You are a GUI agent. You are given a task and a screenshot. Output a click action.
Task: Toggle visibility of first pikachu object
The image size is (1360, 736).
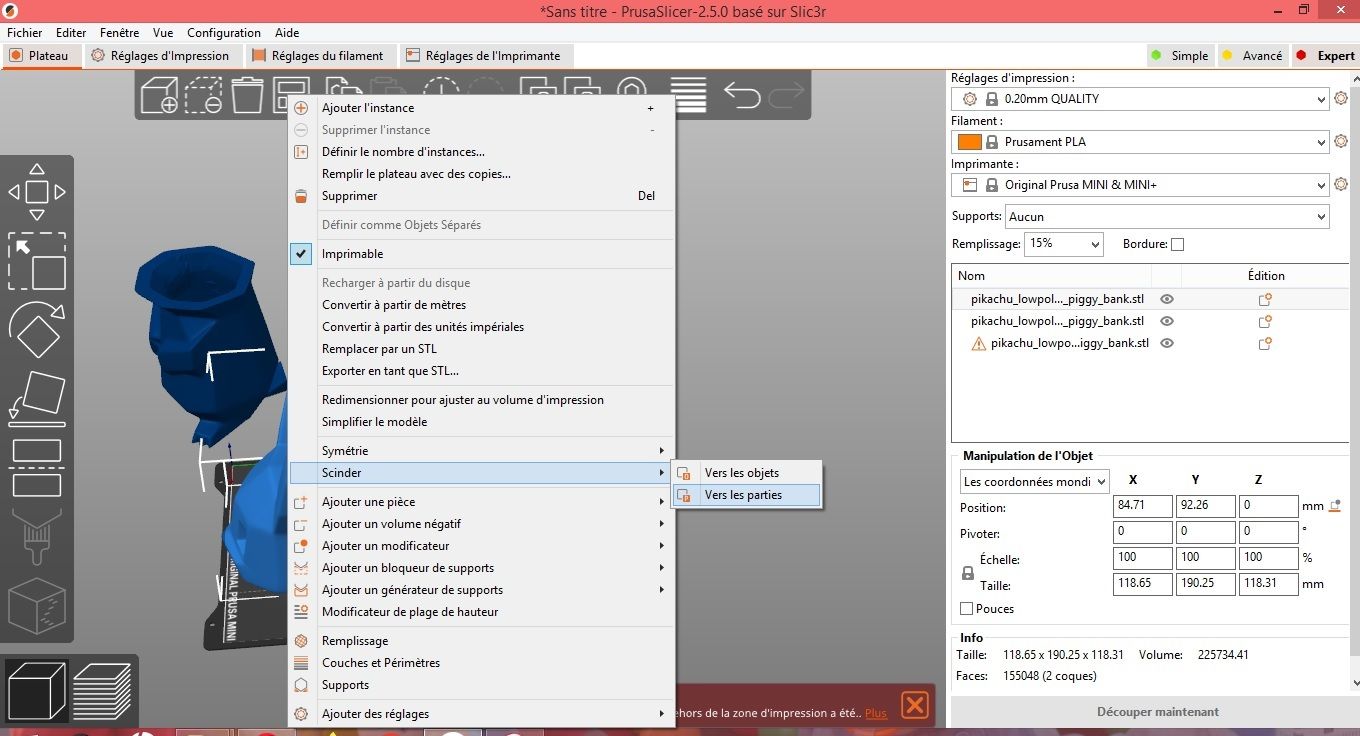pos(1166,299)
